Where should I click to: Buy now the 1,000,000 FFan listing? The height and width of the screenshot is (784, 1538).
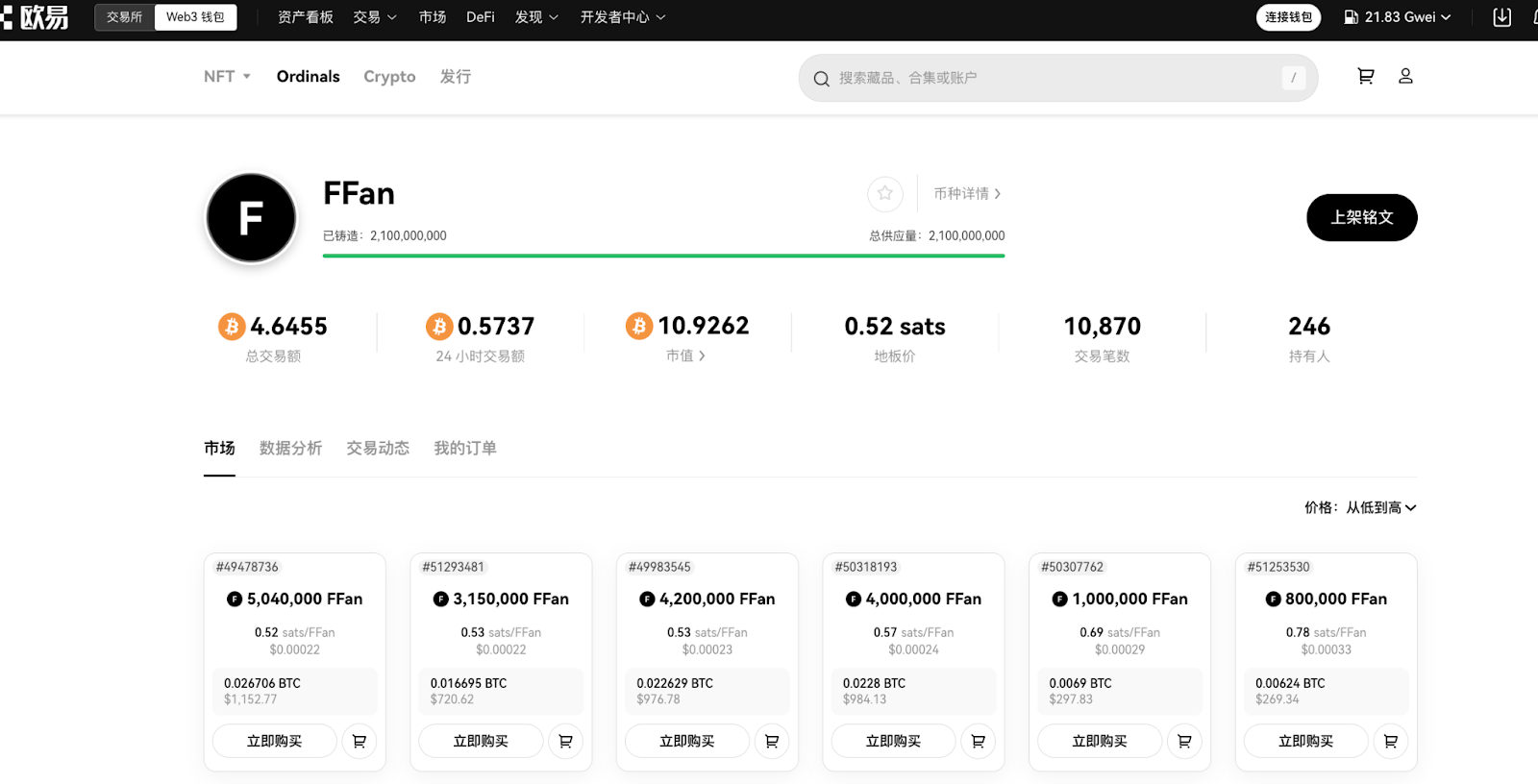pos(1100,741)
